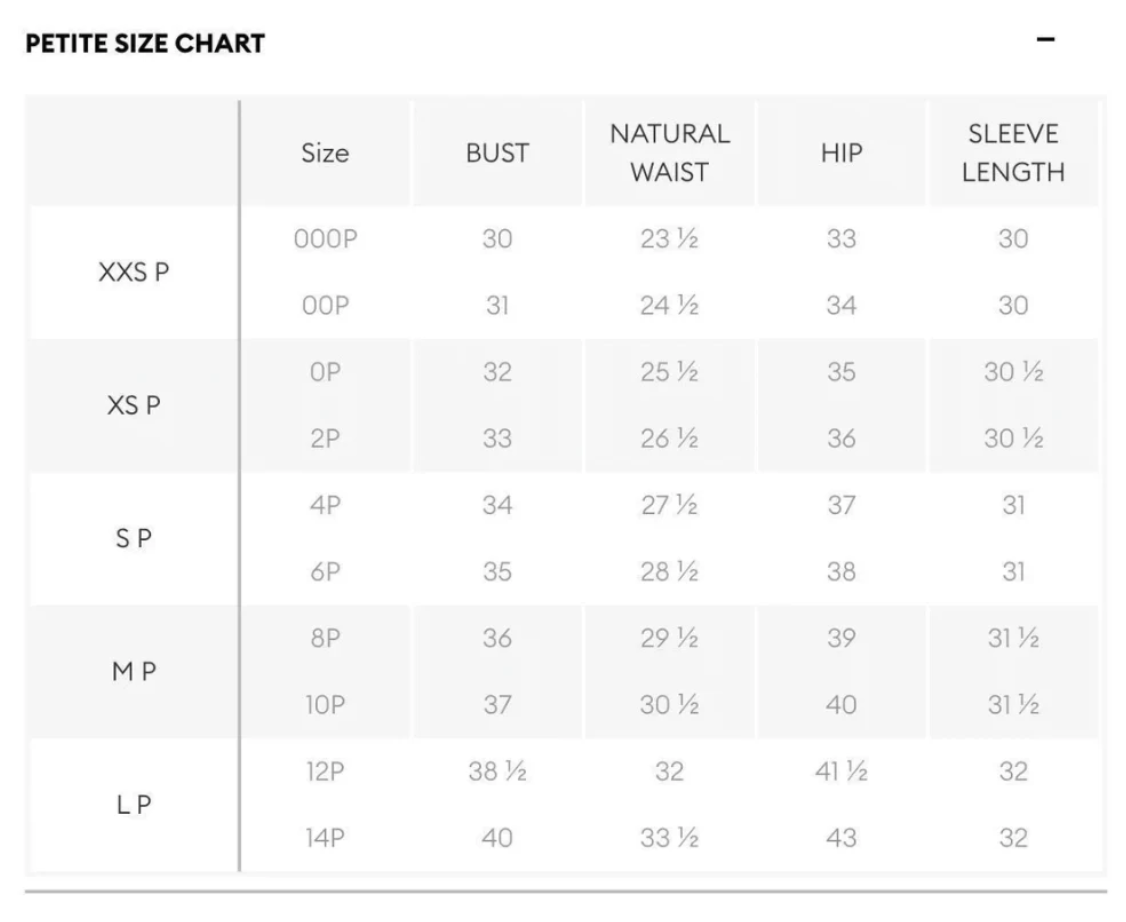Click the 23 ½ natural waist value

pos(669,238)
